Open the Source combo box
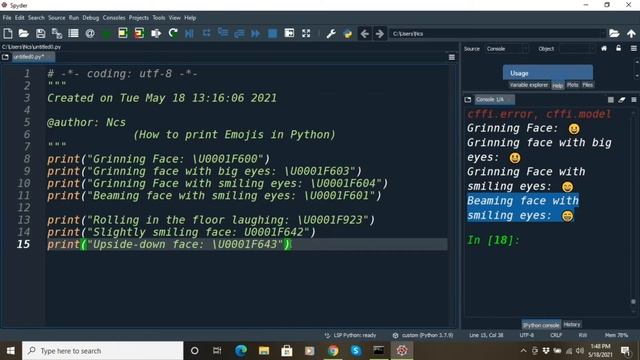 click(507, 49)
